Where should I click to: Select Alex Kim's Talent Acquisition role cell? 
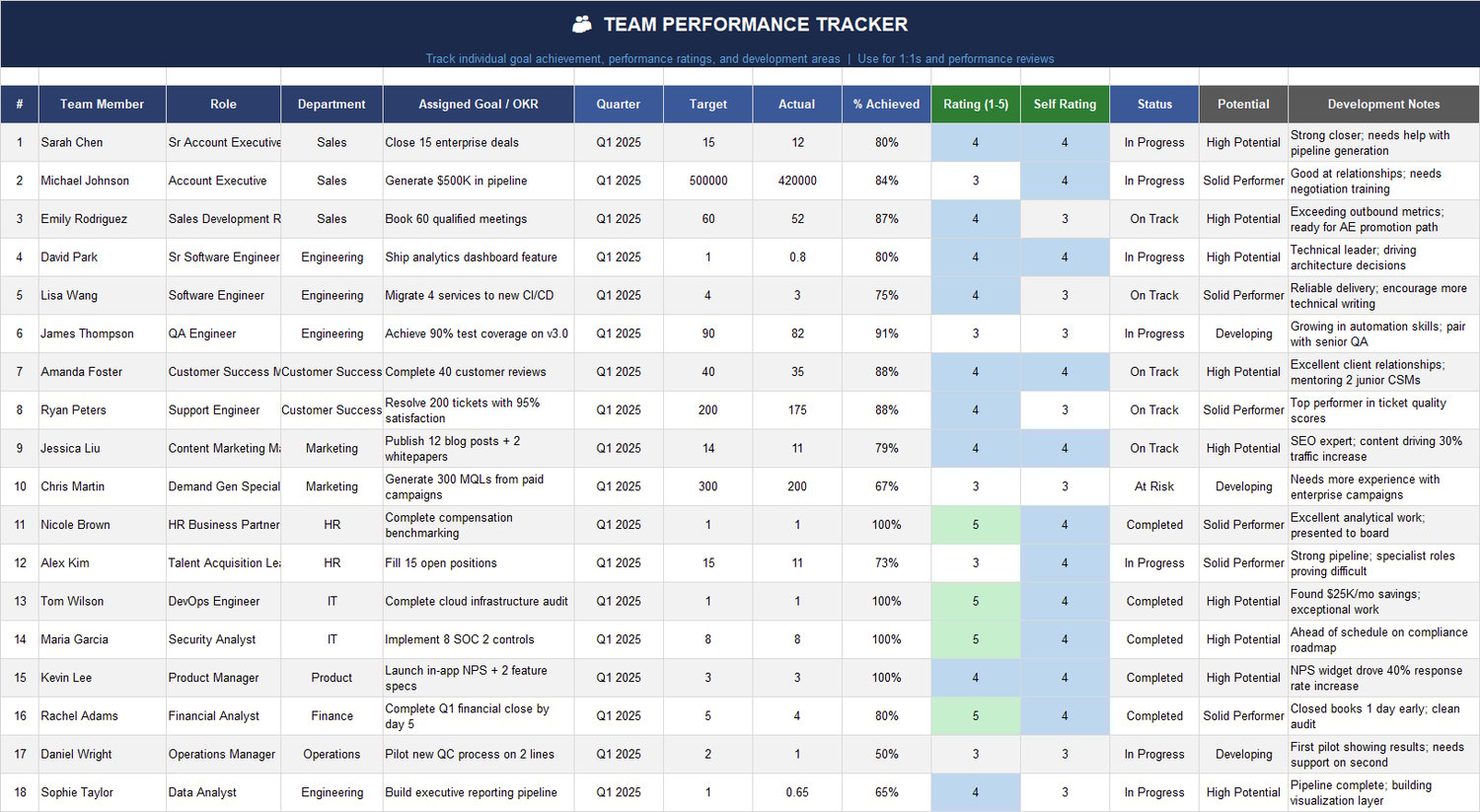223,562
